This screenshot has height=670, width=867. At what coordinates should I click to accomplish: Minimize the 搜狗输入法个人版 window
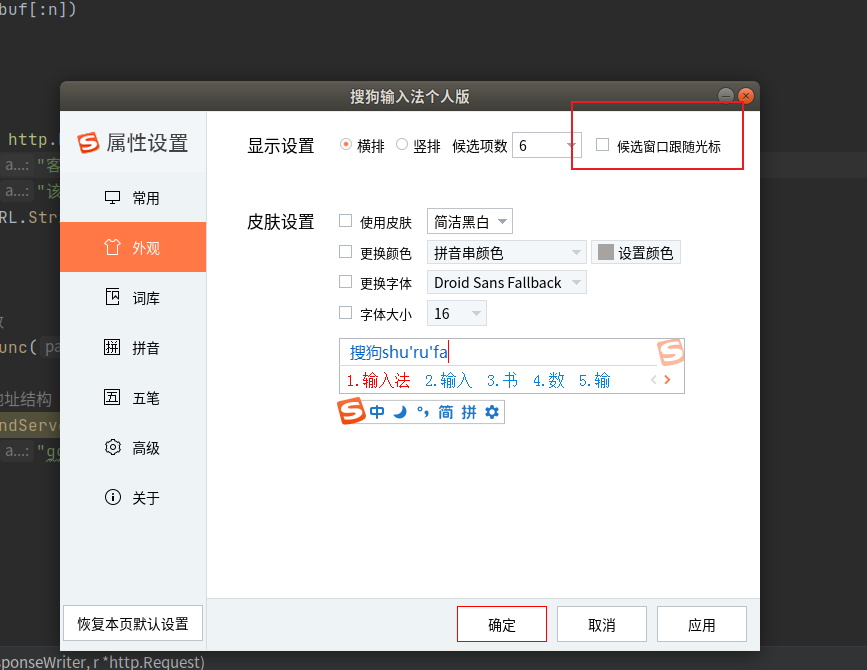point(725,96)
